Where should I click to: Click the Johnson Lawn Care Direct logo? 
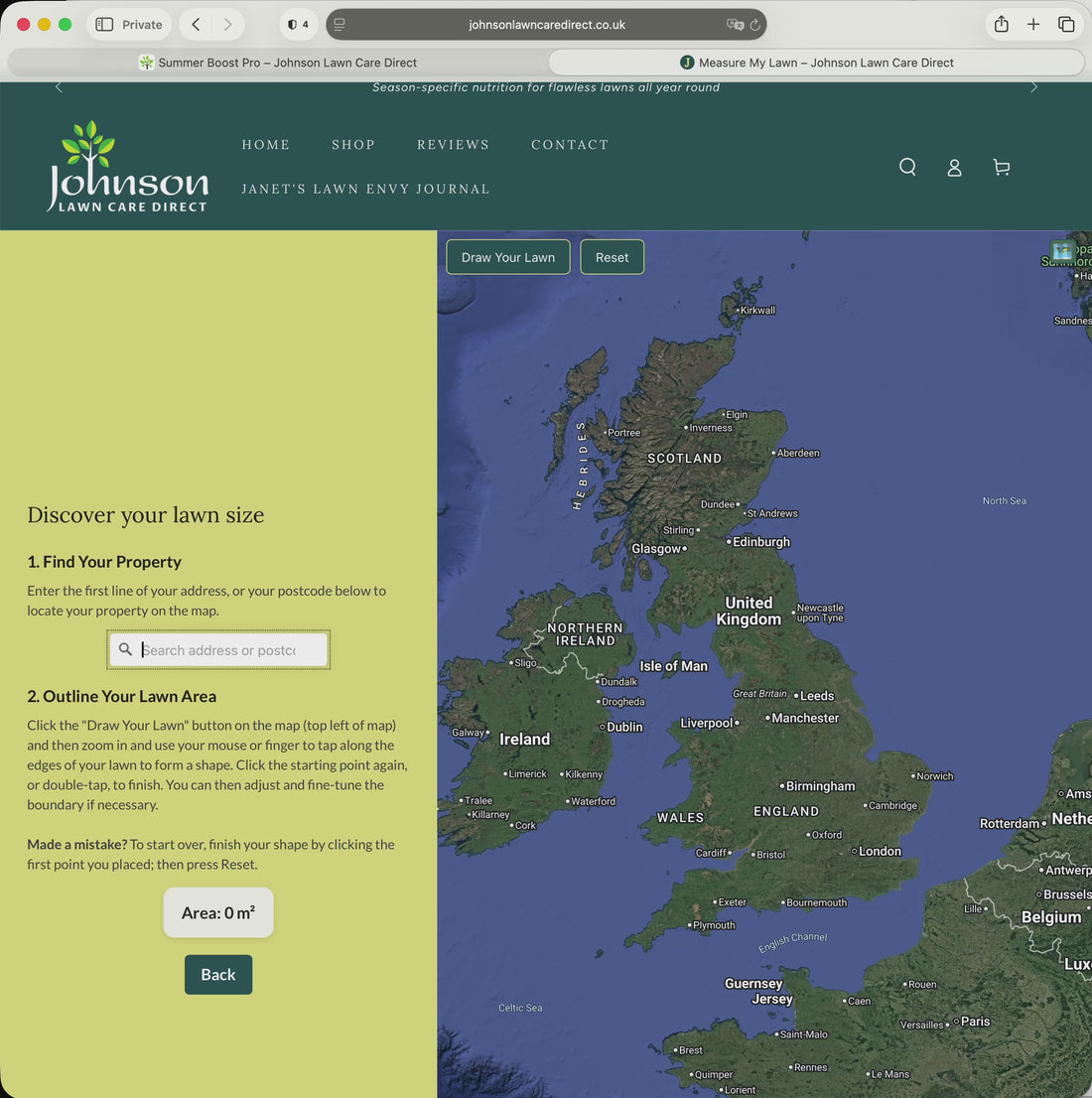[127, 167]
